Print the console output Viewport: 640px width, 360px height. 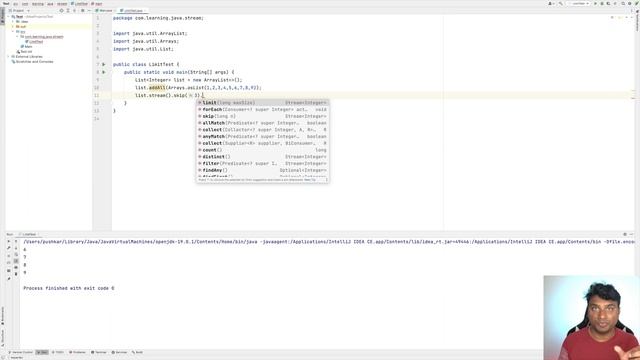coord(16,267)
